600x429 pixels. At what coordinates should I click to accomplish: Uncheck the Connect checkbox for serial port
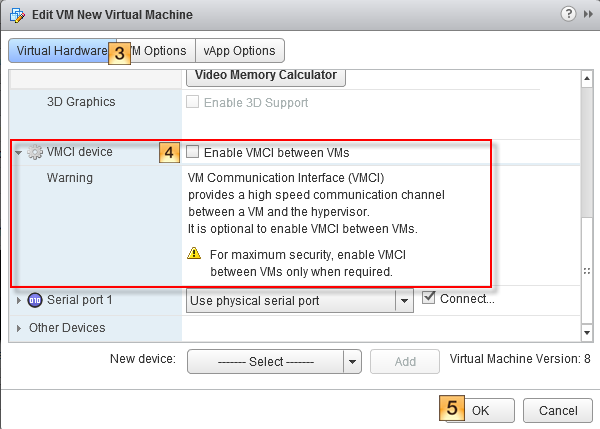(x=429, y=298)
